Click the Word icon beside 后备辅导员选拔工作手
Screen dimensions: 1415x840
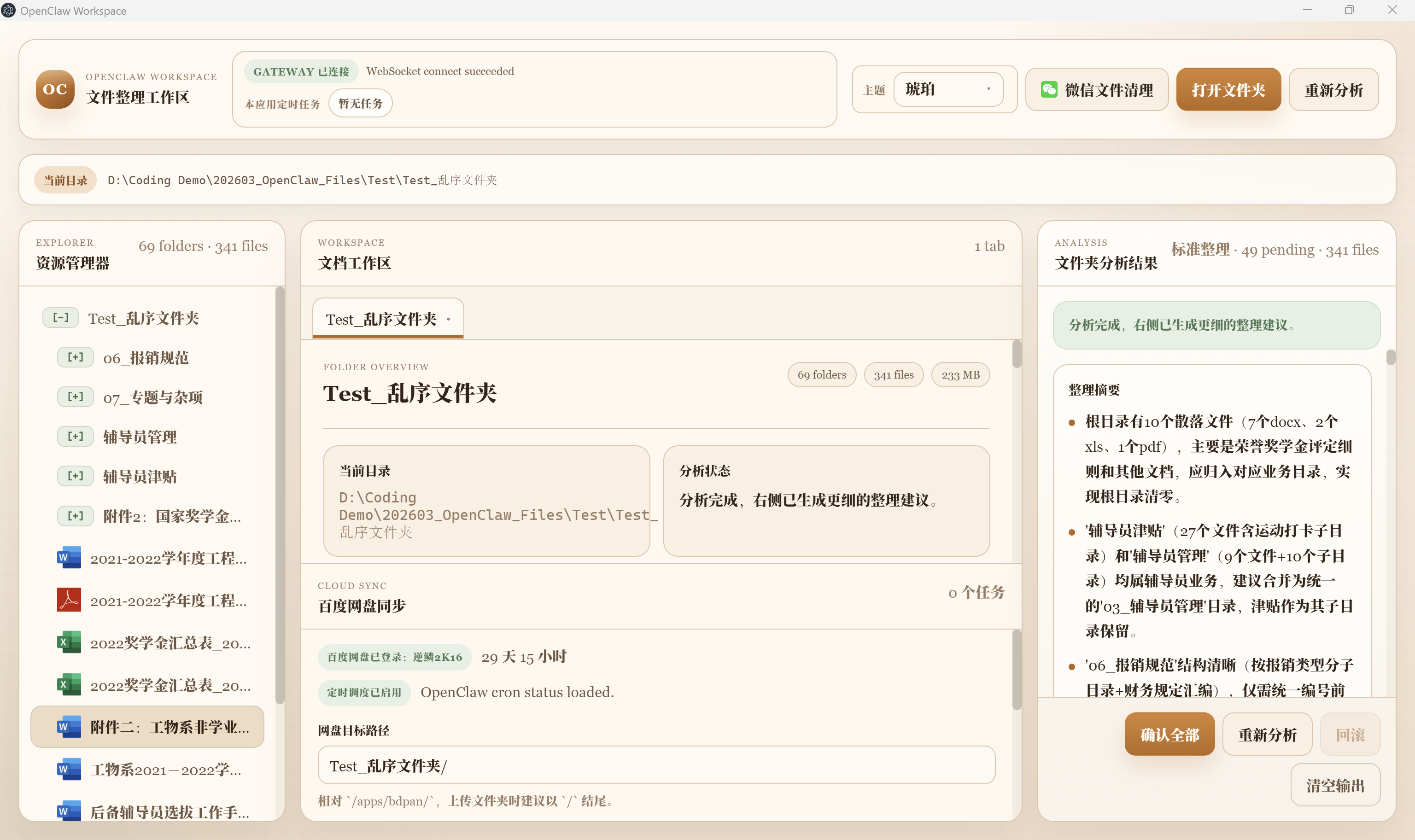point(69,811)
